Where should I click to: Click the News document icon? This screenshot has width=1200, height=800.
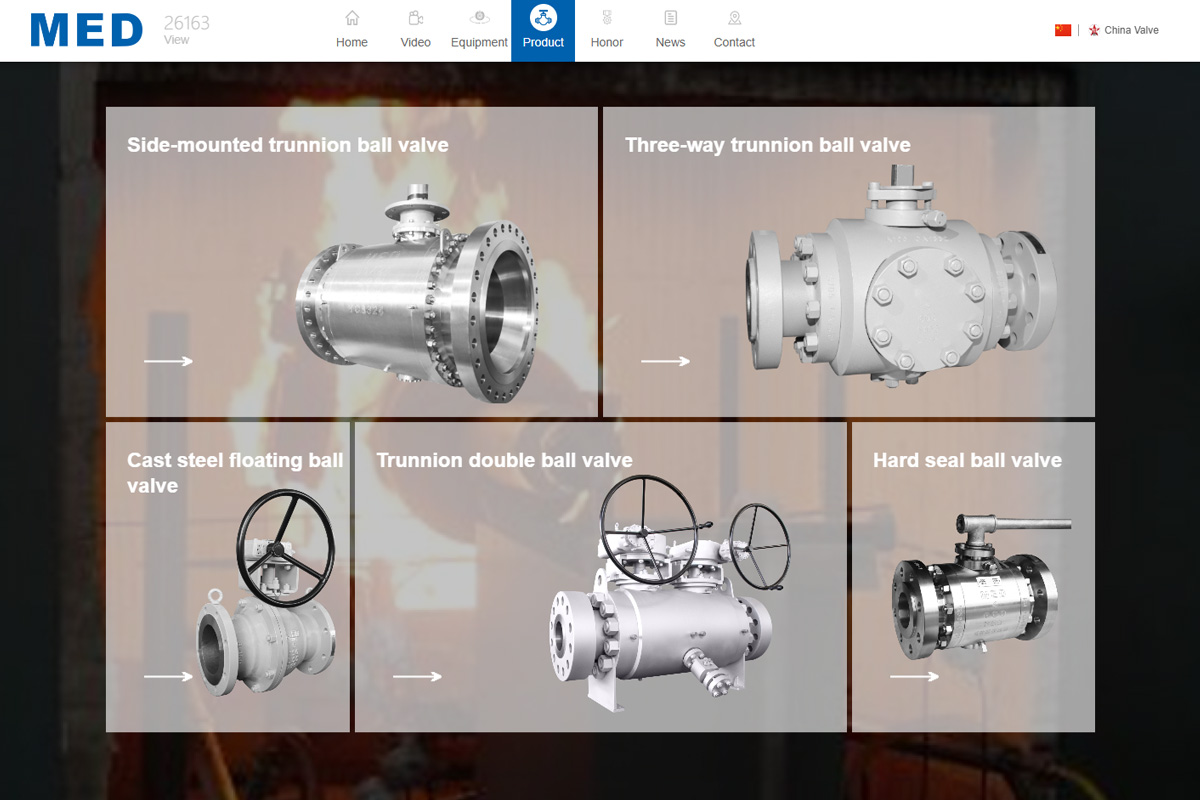coord(671,18)
